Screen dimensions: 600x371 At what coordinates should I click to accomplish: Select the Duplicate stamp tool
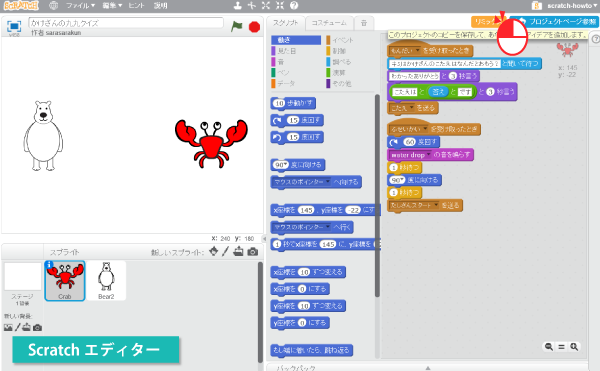238,5
